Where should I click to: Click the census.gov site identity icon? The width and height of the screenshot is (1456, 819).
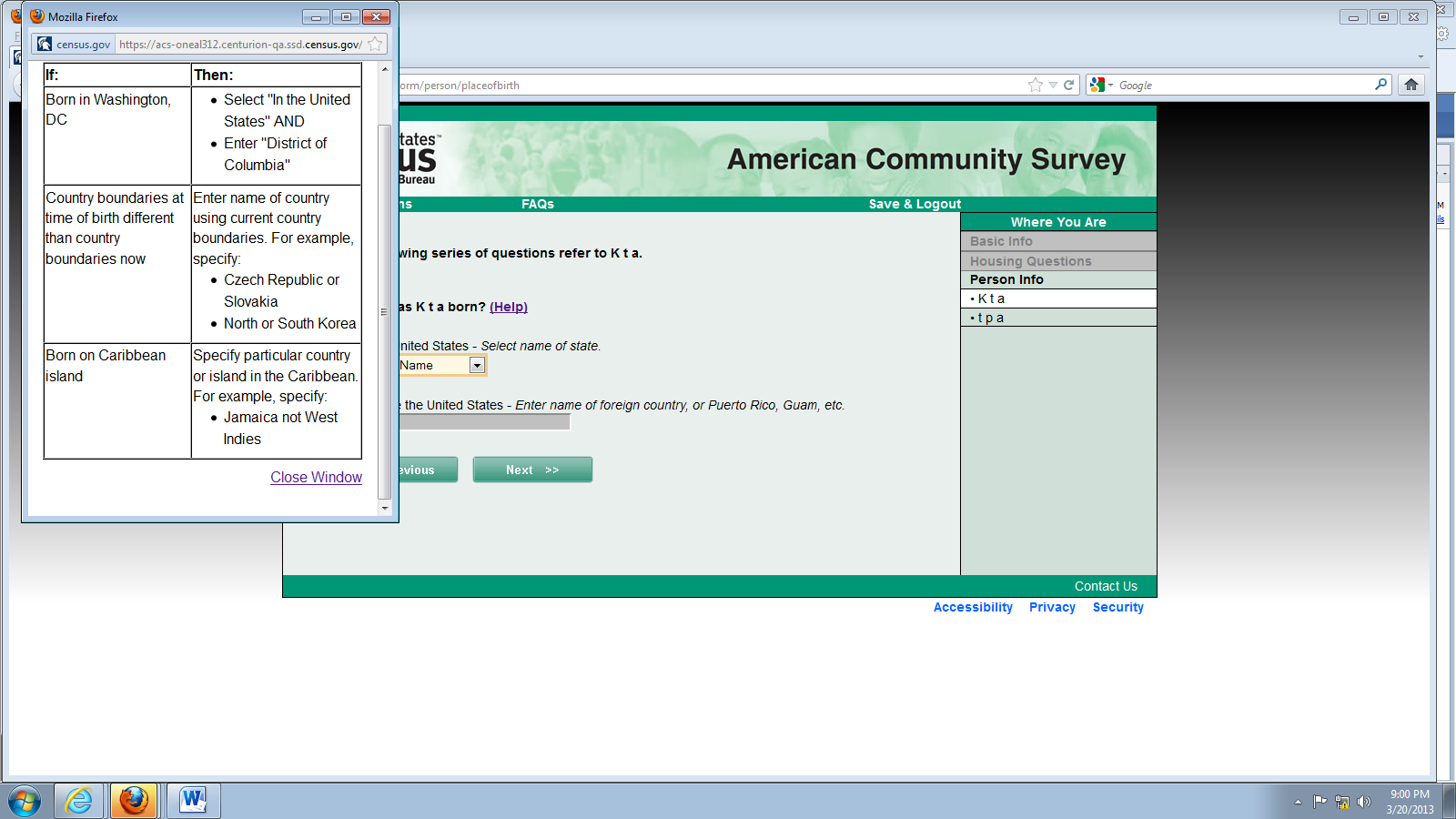click(x=45, y=44)
